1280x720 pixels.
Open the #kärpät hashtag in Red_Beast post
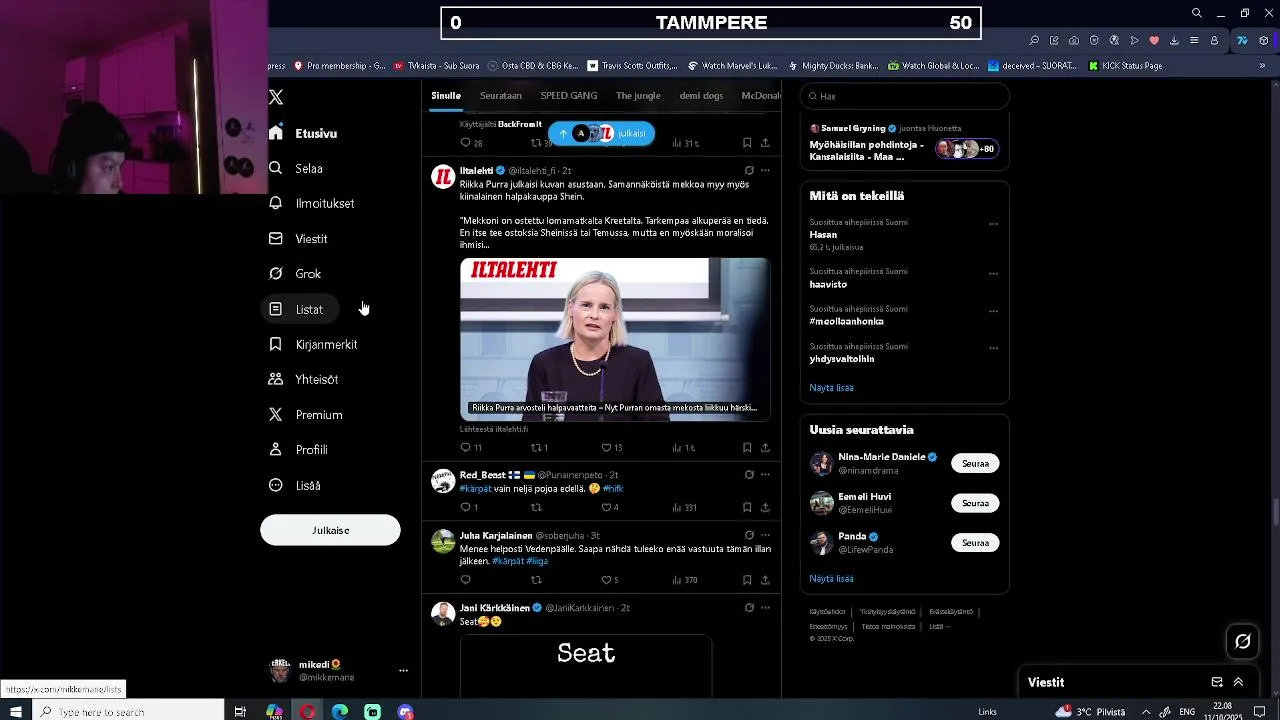point(475,489)
